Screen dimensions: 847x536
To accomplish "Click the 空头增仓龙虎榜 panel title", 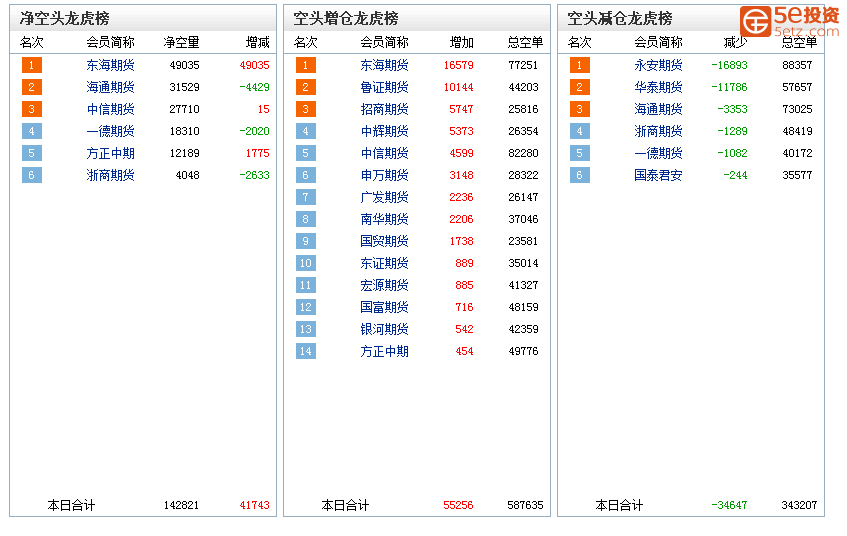I will pos(346,18).
